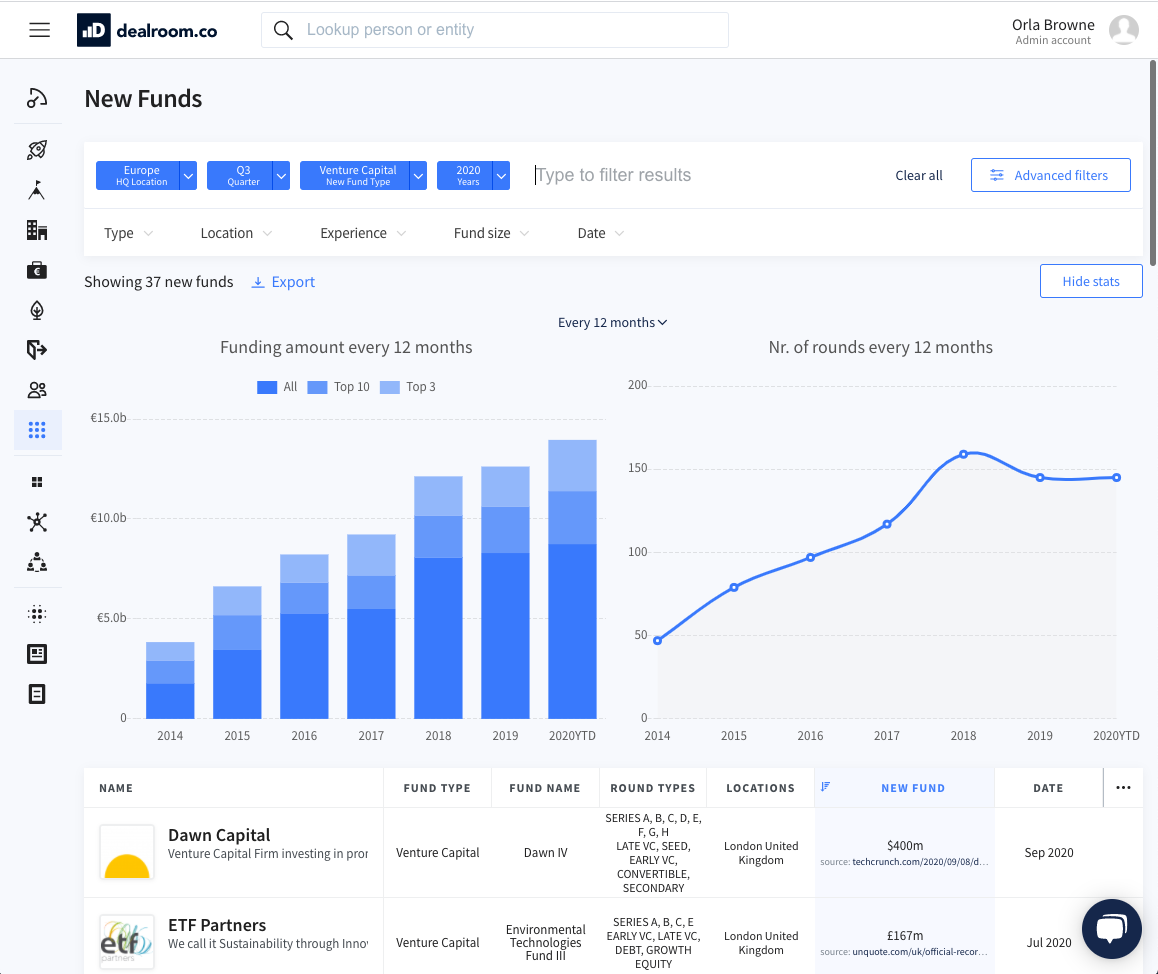
Task: Click the Hide stats button
Action: click(x=1090, y=281)
